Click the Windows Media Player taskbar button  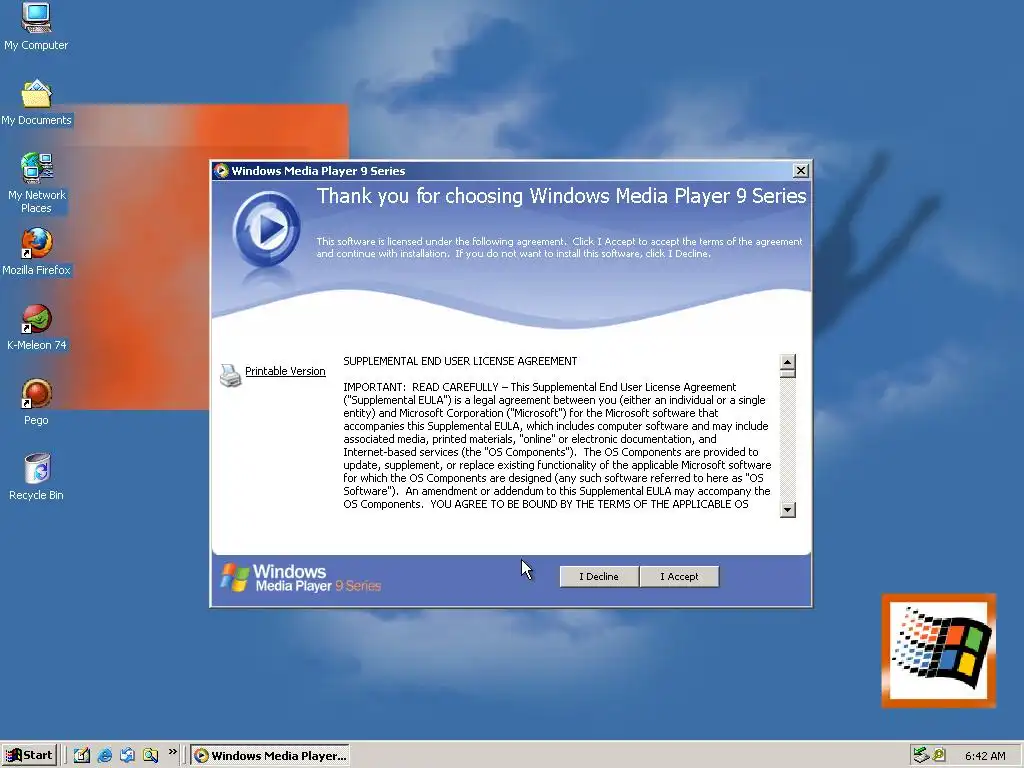click(270, 756)
